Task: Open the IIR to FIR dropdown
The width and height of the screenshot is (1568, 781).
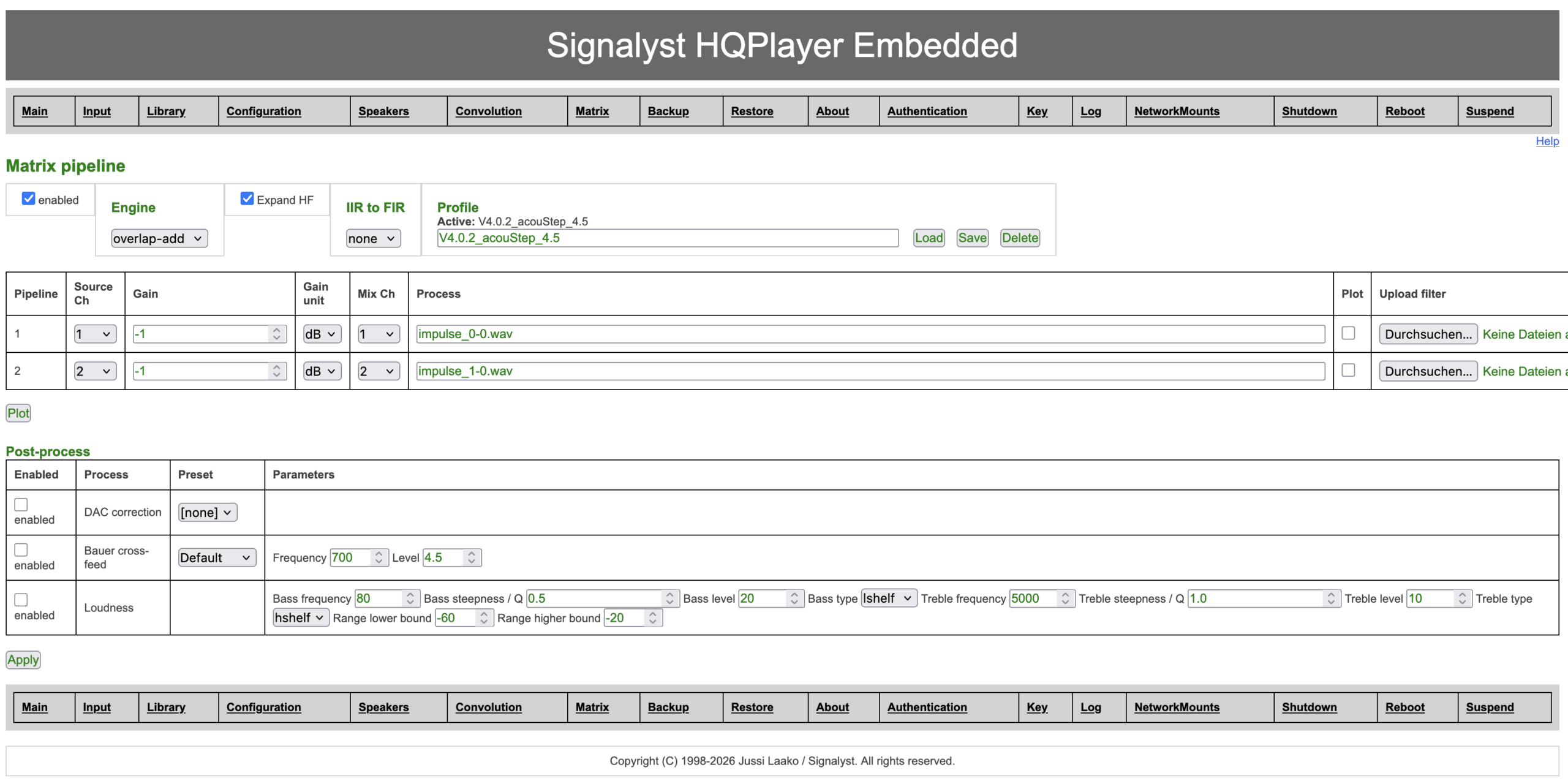Action: (x=373, y=238)
